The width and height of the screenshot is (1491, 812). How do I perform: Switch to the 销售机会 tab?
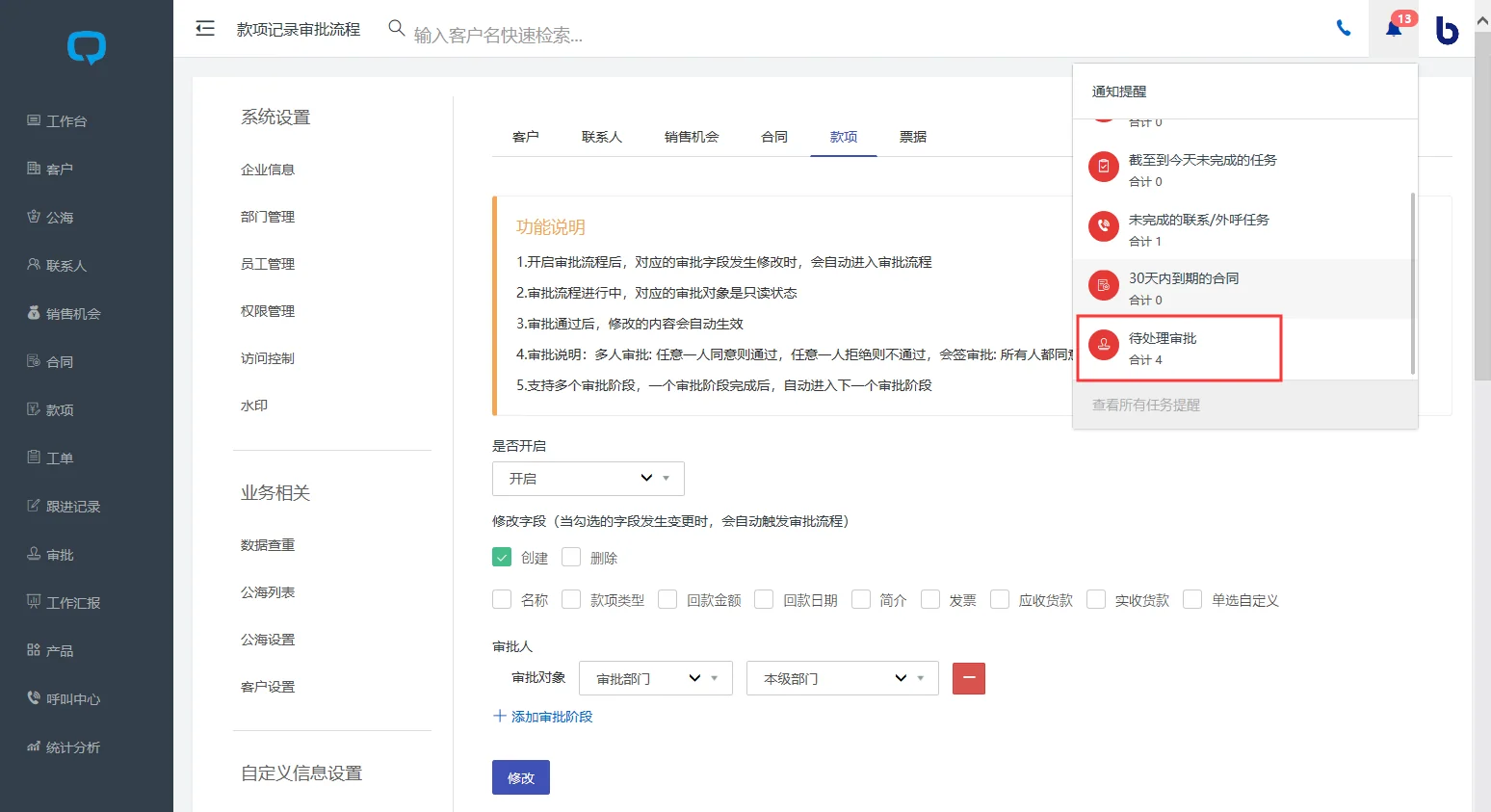[692, 137]
